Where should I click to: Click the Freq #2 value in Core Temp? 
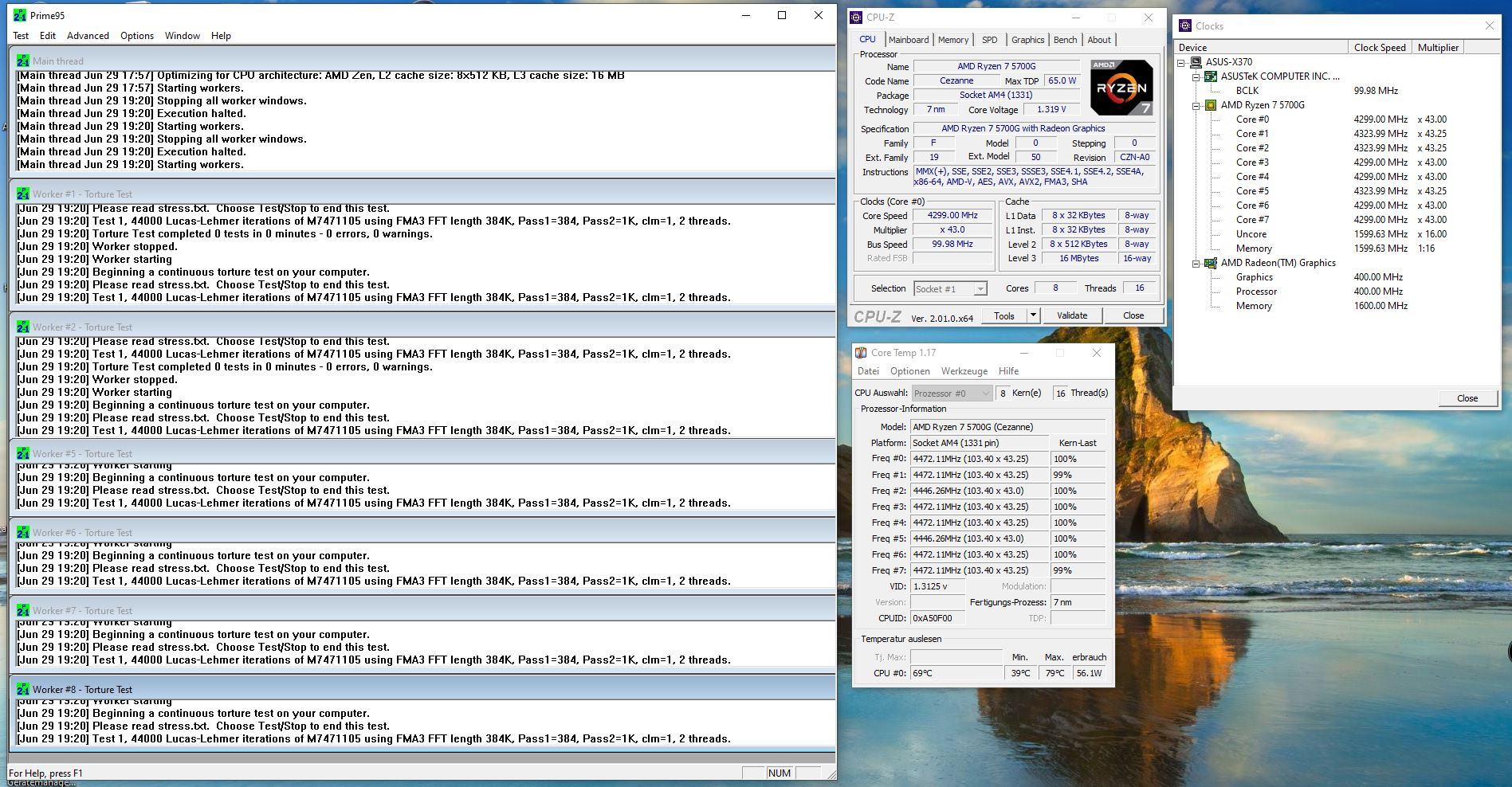click(980, 491)
